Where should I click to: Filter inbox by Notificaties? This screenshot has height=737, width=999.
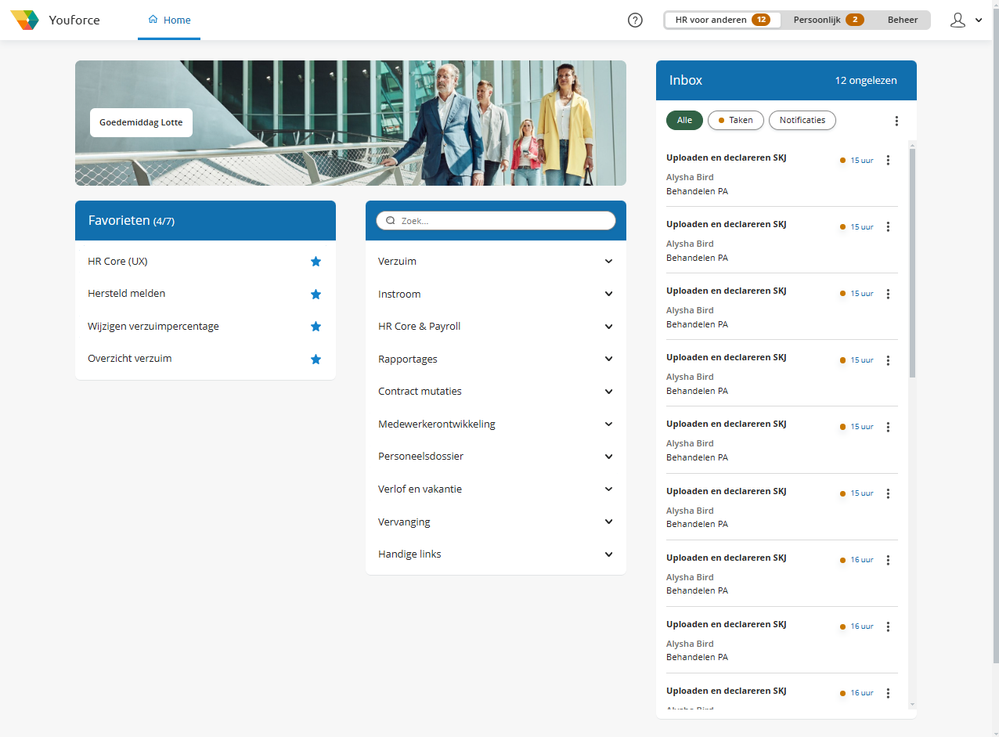tap(802, 120)
